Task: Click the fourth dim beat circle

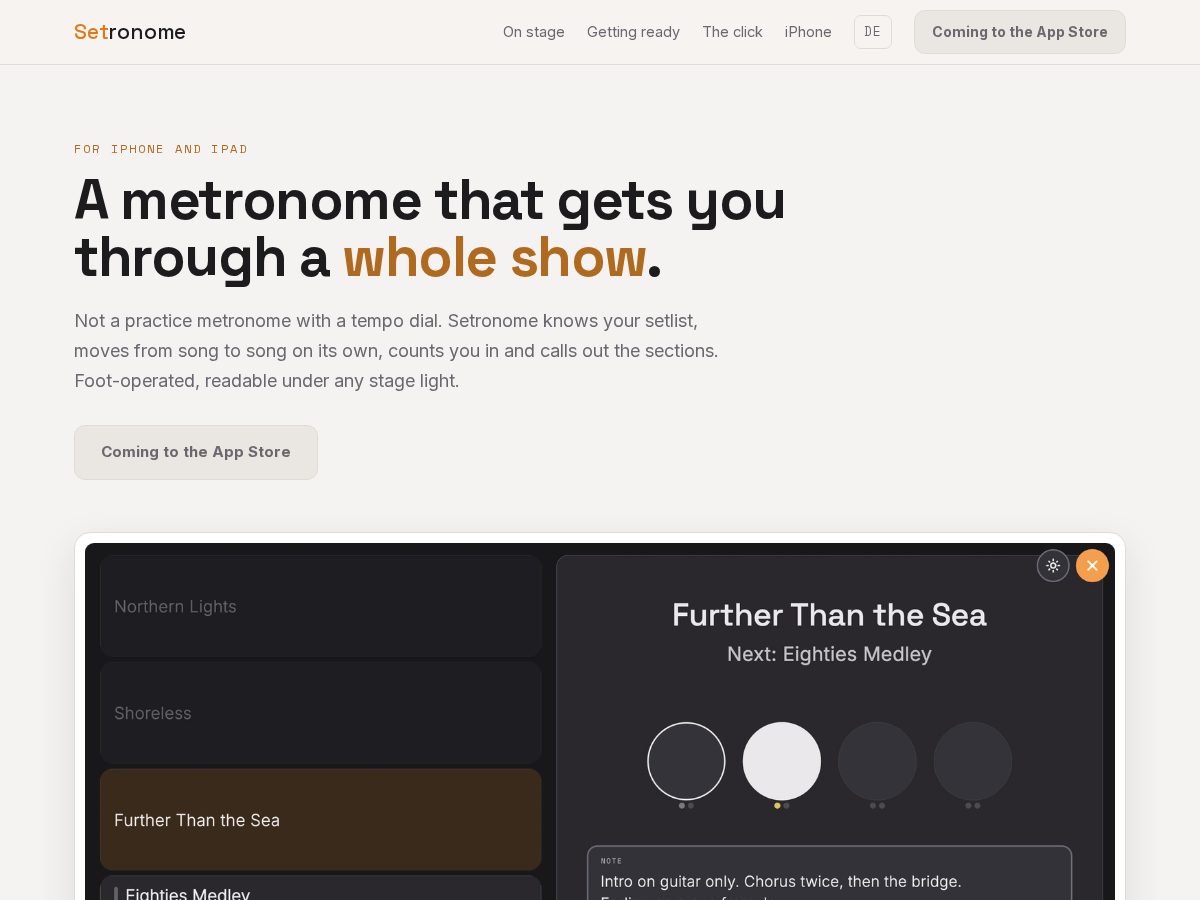Action: [973, 761]
